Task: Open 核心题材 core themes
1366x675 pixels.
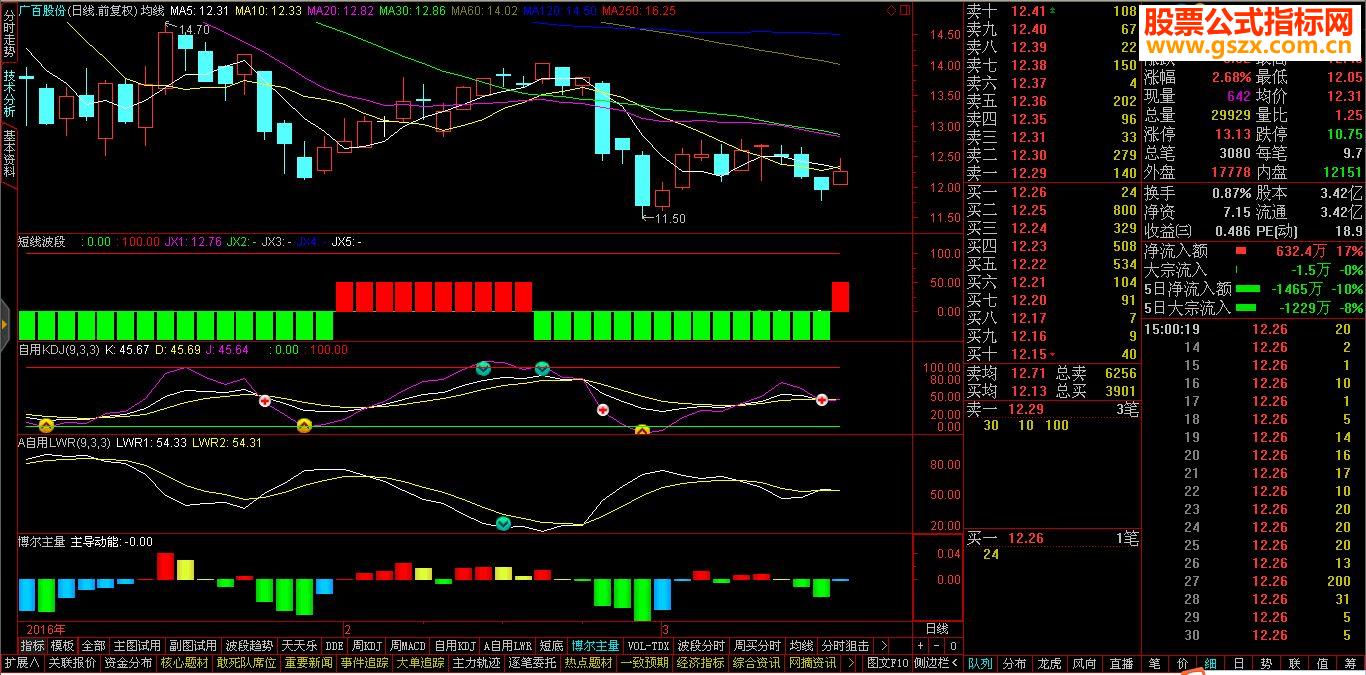Action: 185,663
